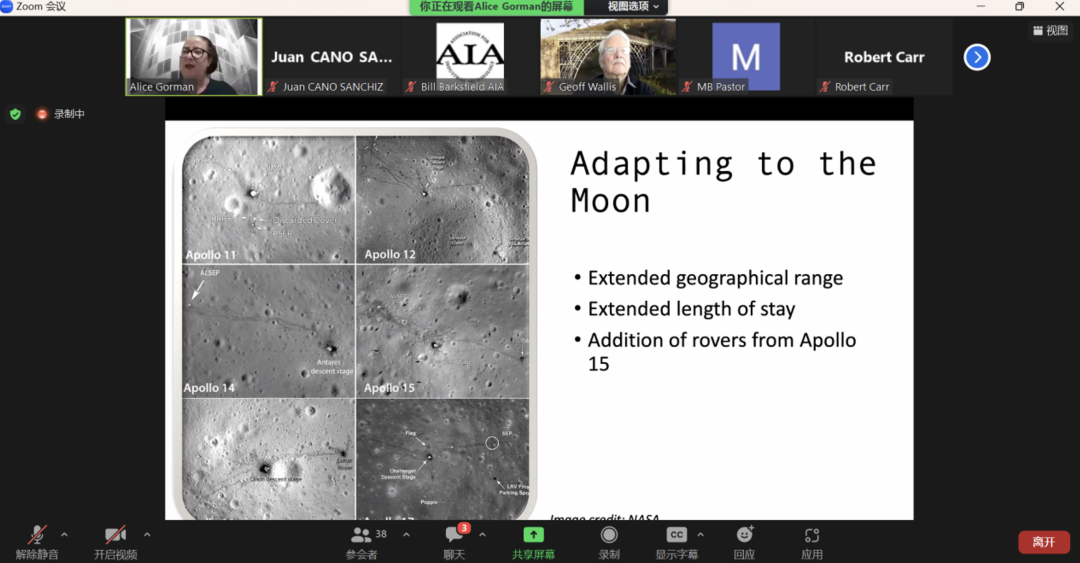Open 视图选项 view options dropdown
Screen dimensions: 1080x563
(x=633, y=7)
